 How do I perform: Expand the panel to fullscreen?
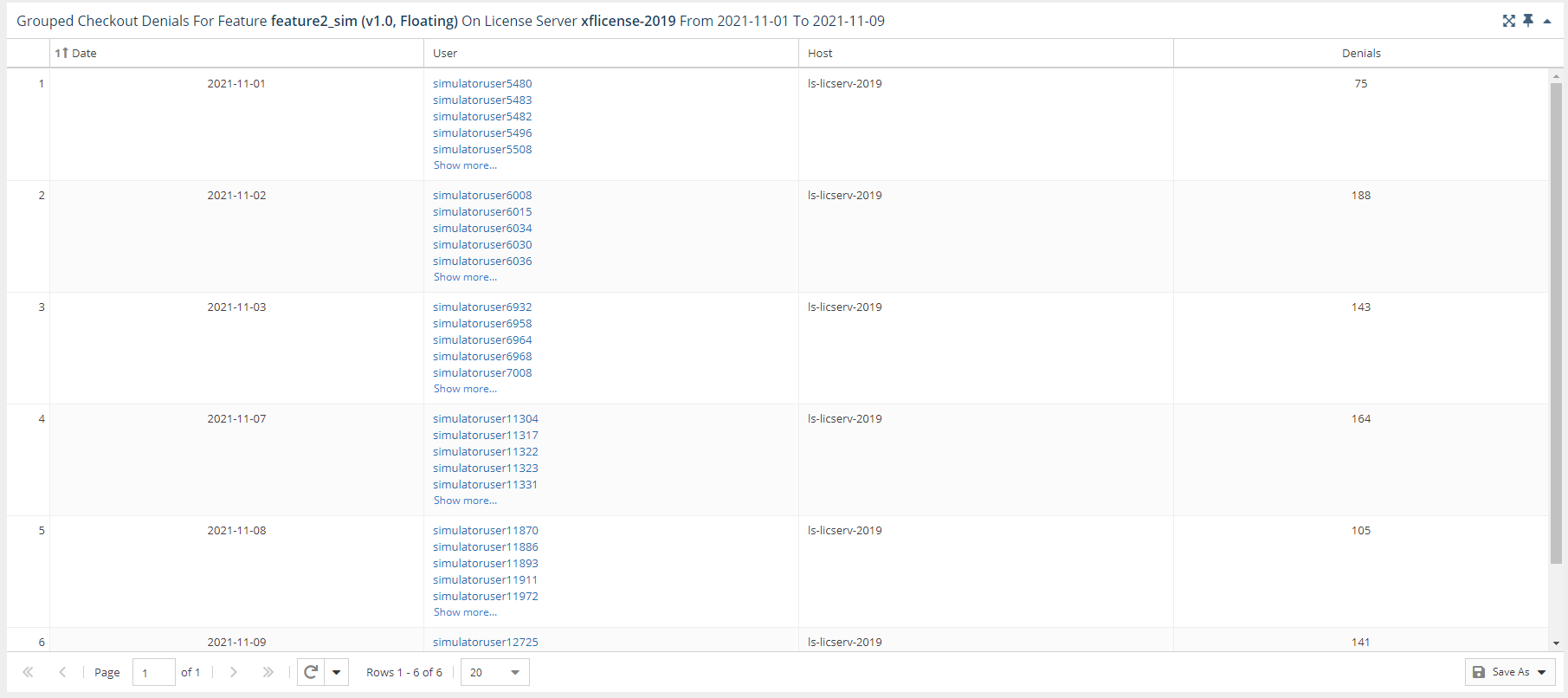pyautogui.click(x=1509, y=21)
